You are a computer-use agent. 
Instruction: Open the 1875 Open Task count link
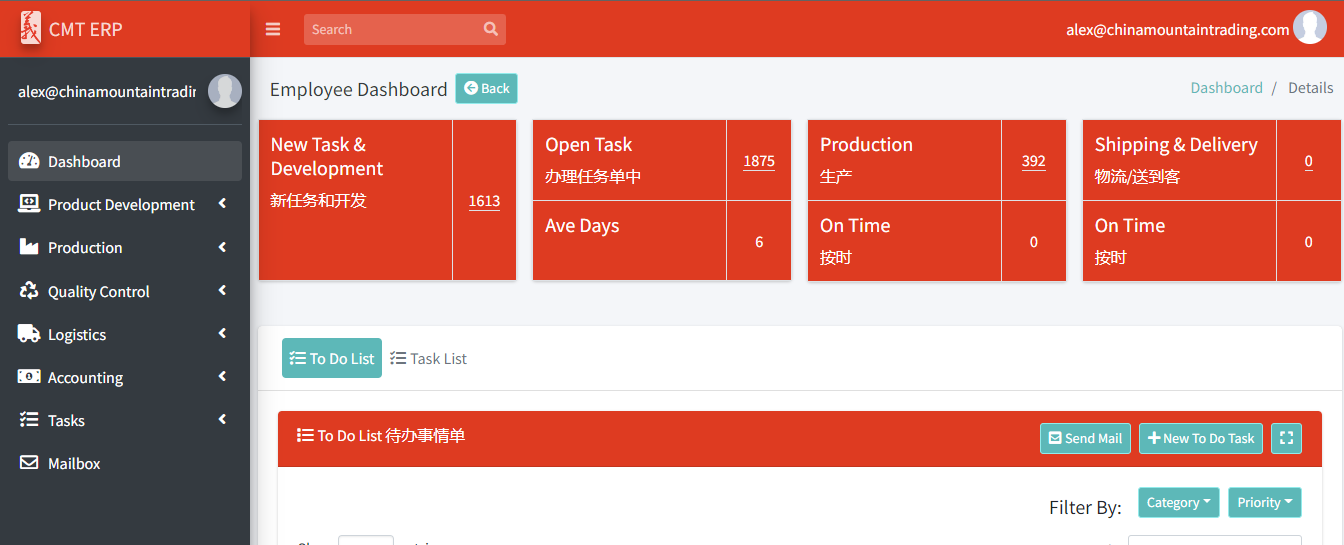pos(759,161)
